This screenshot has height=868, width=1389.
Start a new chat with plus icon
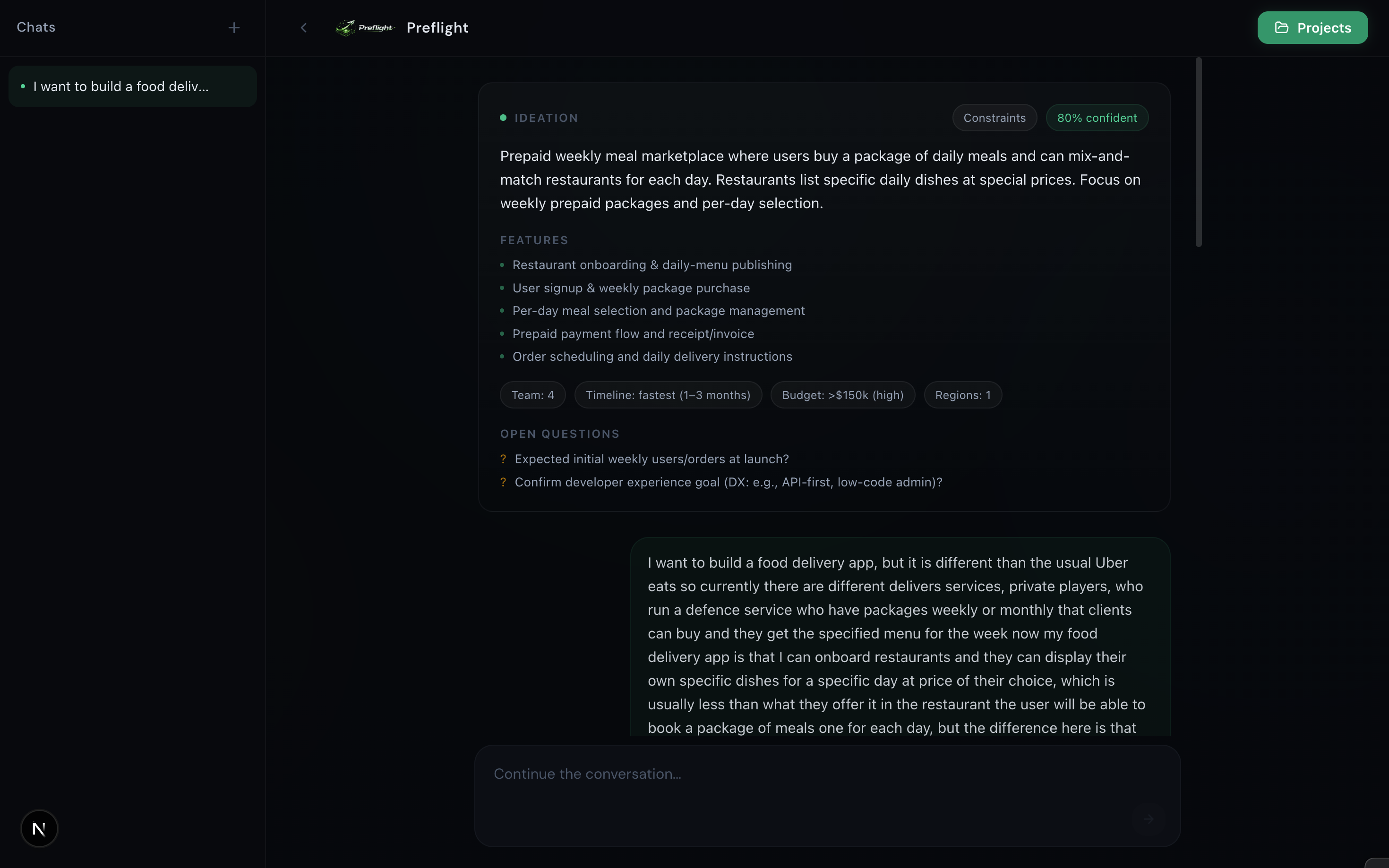pyautogui.click(x=234, y=27)
